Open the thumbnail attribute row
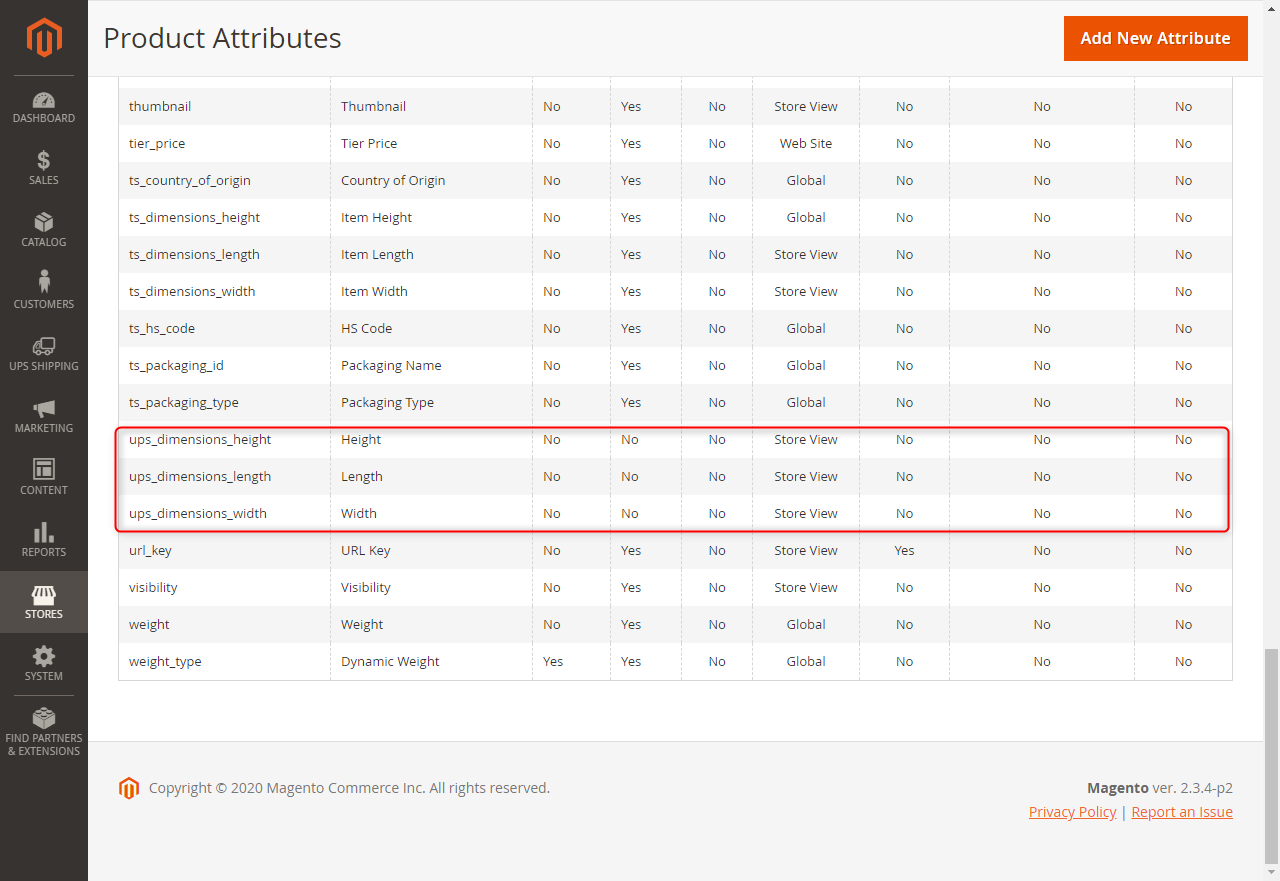This screenshot has width=1280, height=881. 675,106
